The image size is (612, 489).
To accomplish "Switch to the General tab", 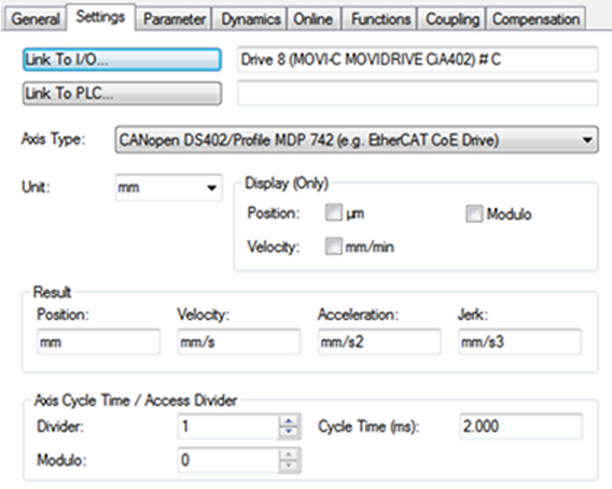I will click(x=35, y=19).
